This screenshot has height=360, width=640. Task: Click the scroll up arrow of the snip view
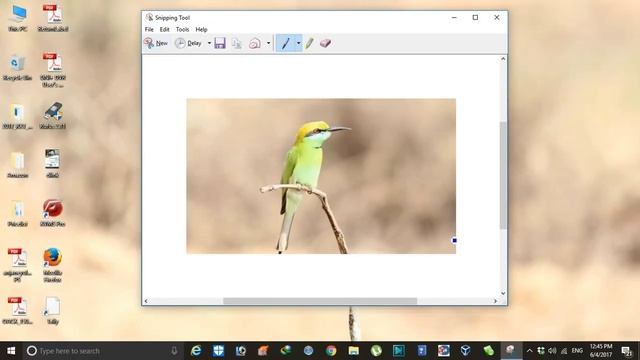503,59
